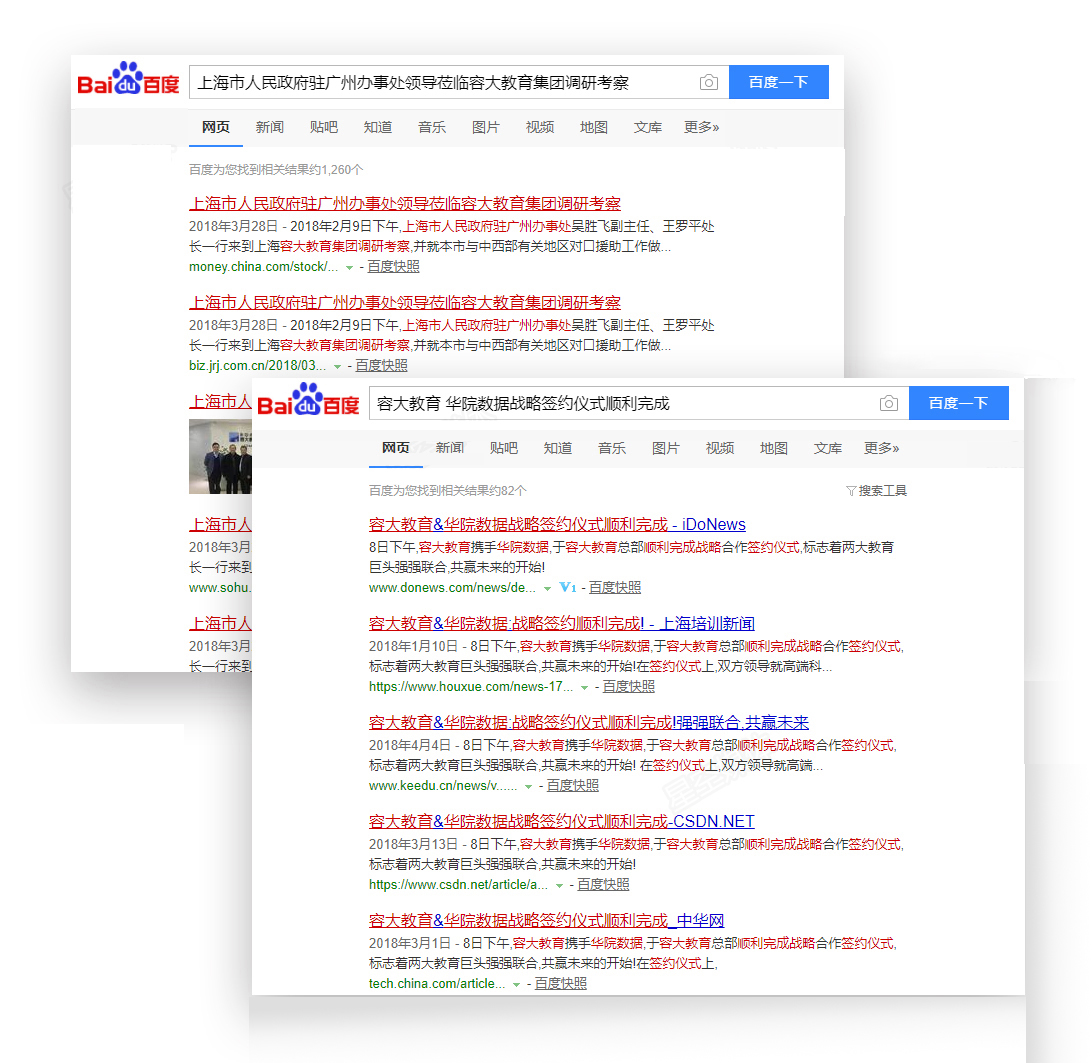Switch to 地图 tab in back window
Screen dimensions: 1092x1063
tap(593, 127)
